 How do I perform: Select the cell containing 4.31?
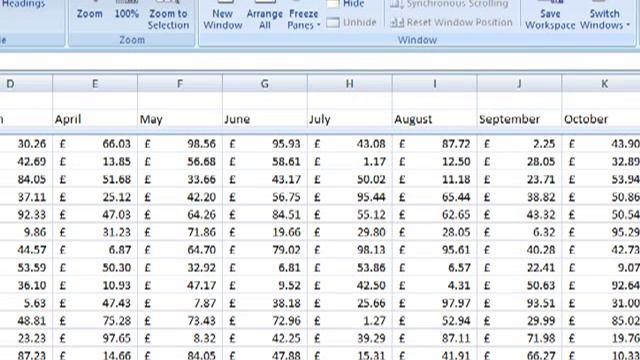[x=435, y=285]
